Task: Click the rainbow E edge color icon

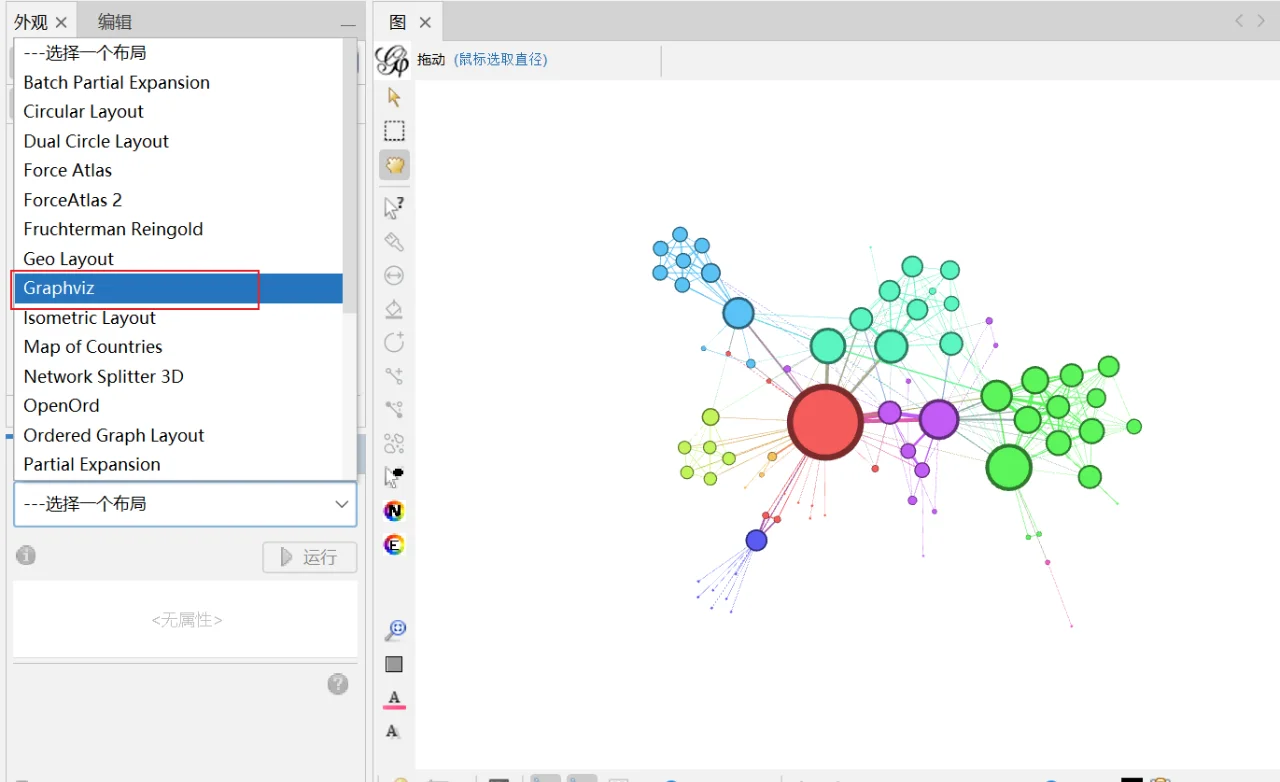Action: [x=394, y=545]
